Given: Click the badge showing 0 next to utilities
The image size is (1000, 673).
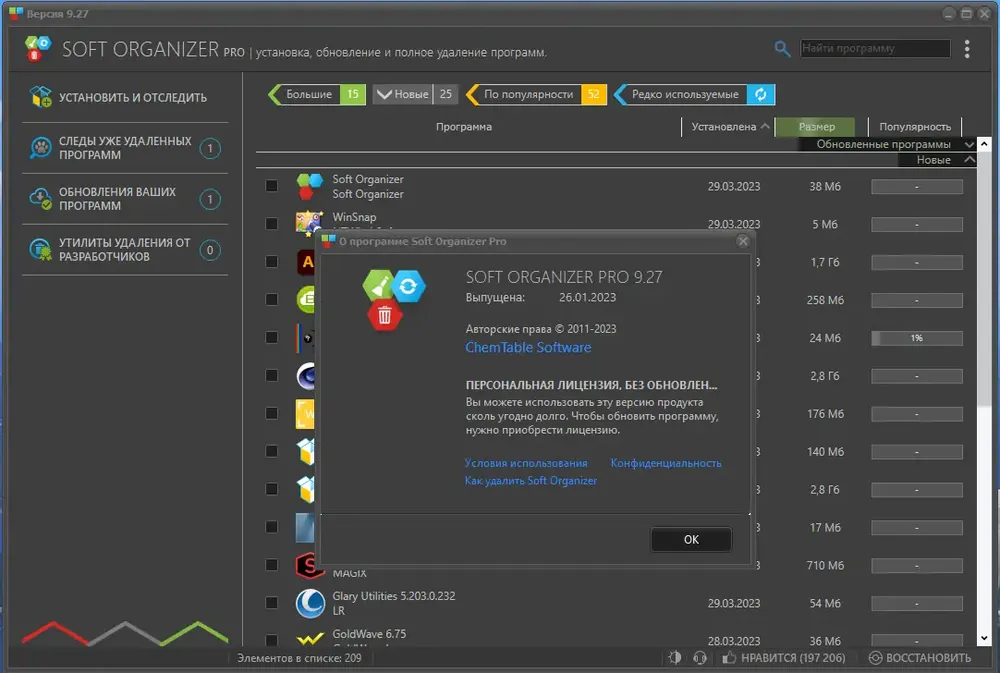Looking at the screenshot, I should [x=210, y=250].
